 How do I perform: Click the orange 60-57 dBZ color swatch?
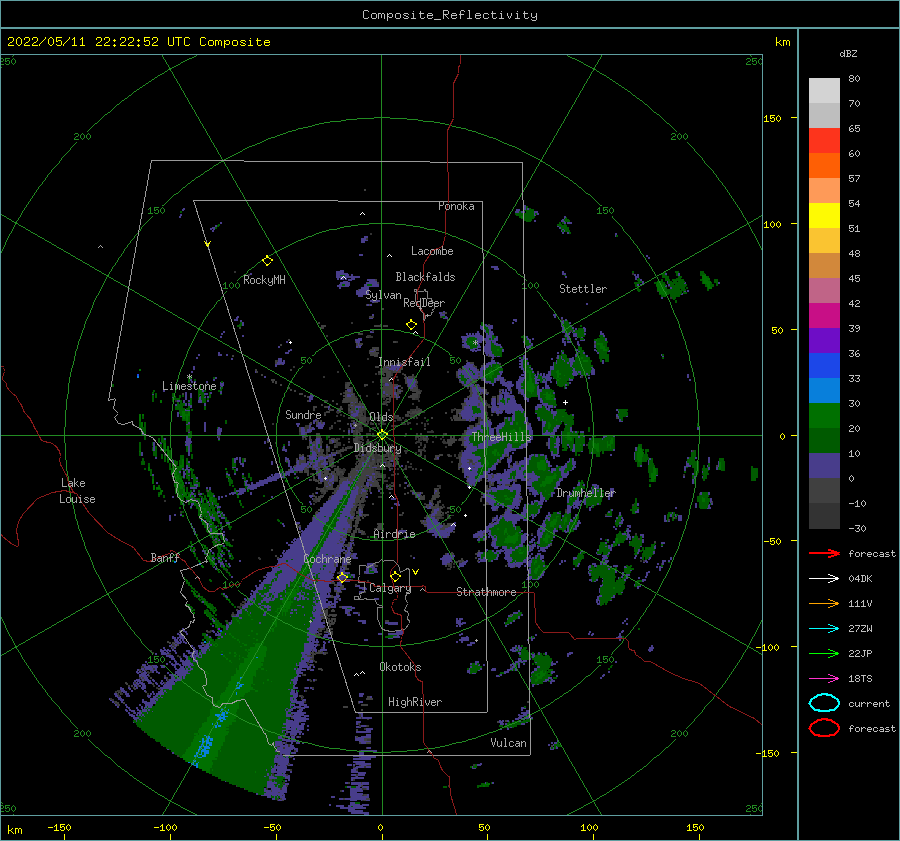point(824,166)
